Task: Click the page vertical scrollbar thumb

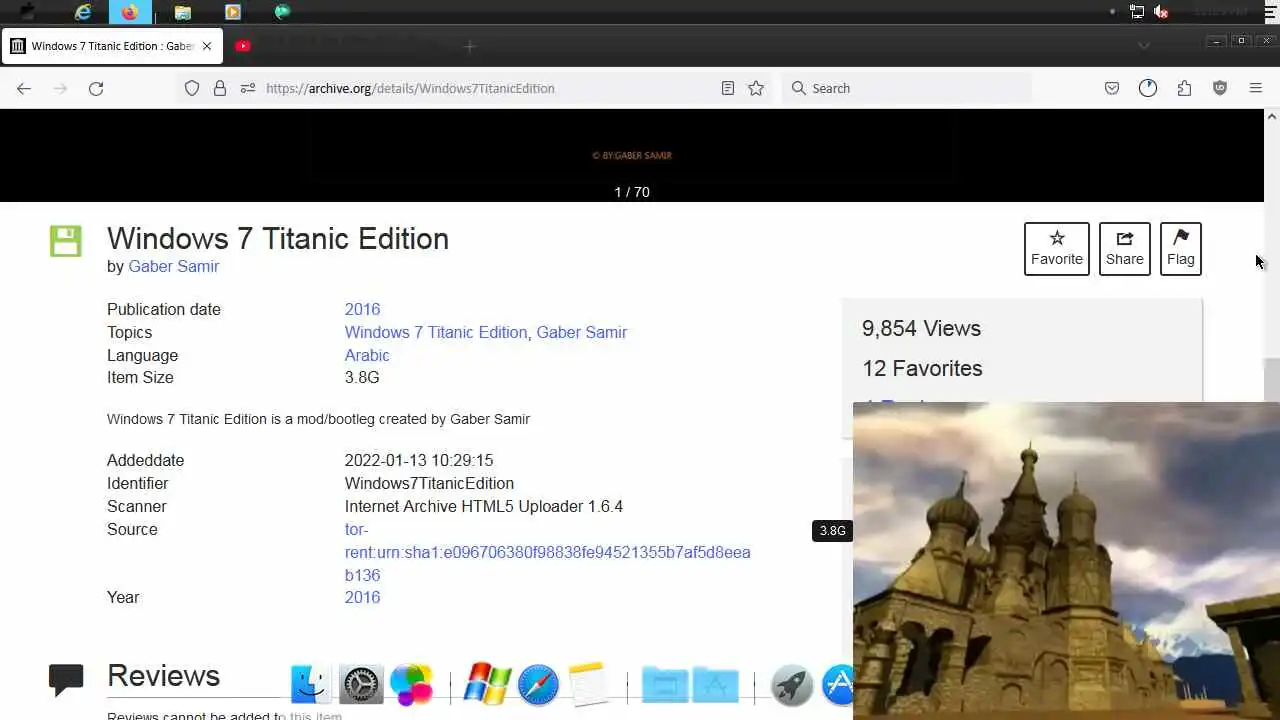Action: pyautogui.click(x=1272, y=380)
